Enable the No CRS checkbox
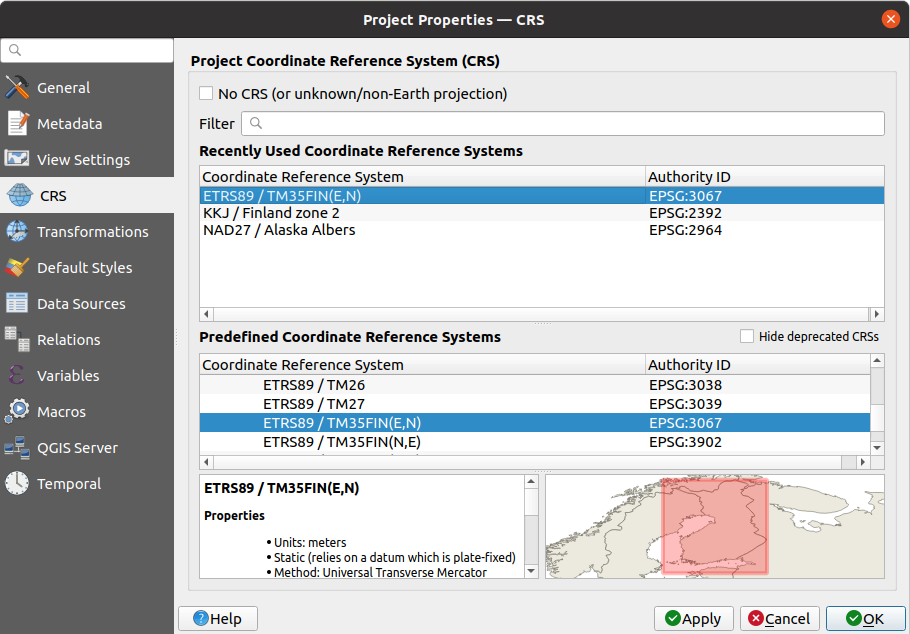 pyautogui.click(x=205, y=93)
